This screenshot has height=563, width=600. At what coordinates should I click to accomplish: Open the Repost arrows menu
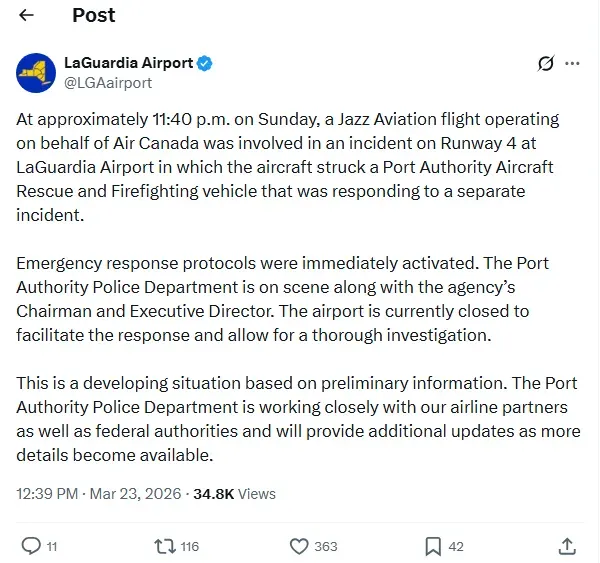[160, 546]
